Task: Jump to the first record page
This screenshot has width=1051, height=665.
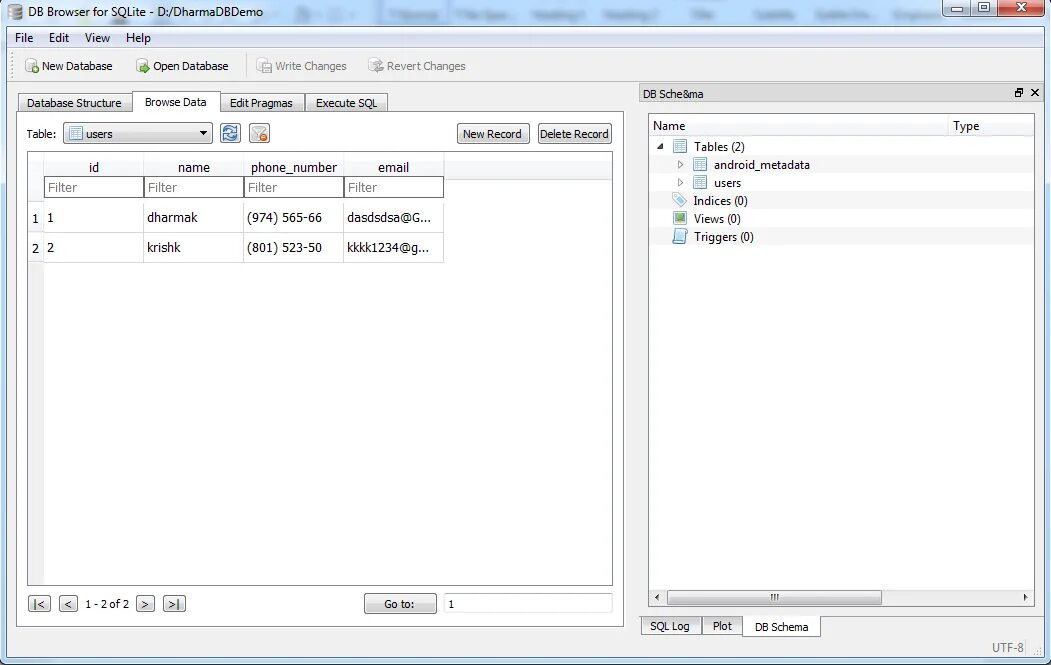Action: 40,604
